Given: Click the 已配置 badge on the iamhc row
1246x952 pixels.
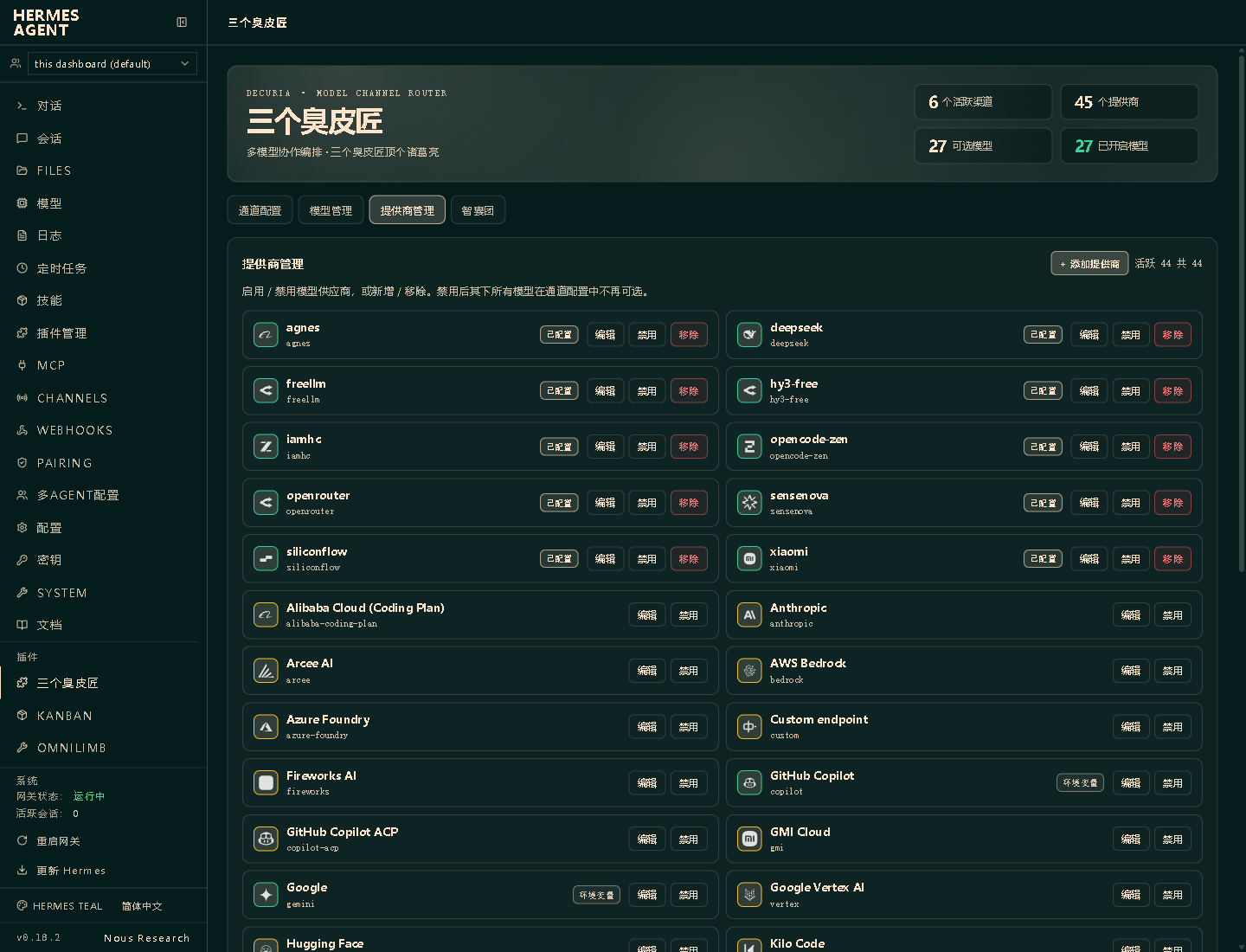Looking at the screenshot, I should click(559, 447).
